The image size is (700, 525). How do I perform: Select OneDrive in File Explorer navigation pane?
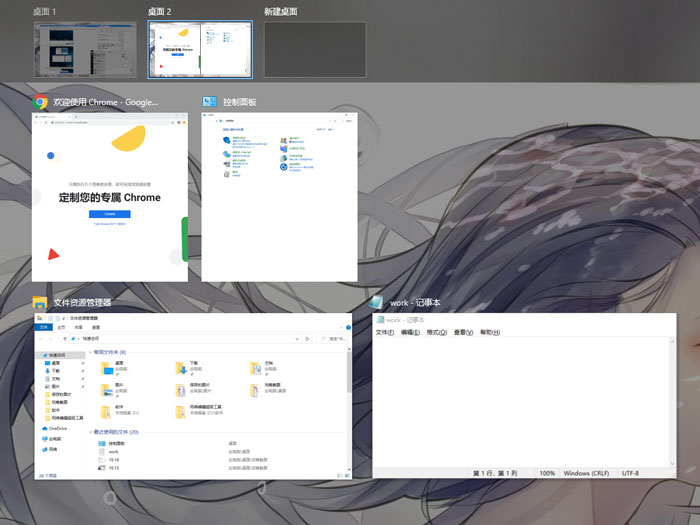pyautogui.click(x=54, y=428)
